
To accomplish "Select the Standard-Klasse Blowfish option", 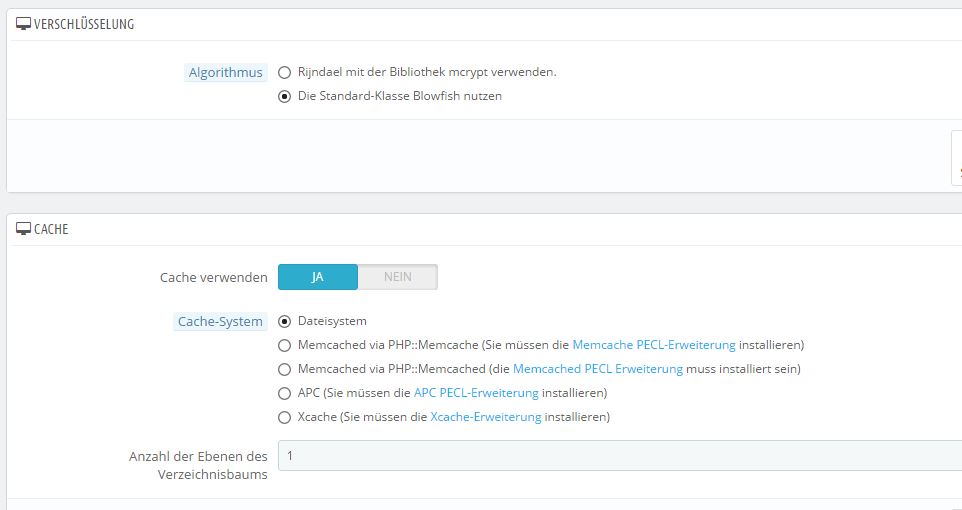I will [x=285, y=97].
